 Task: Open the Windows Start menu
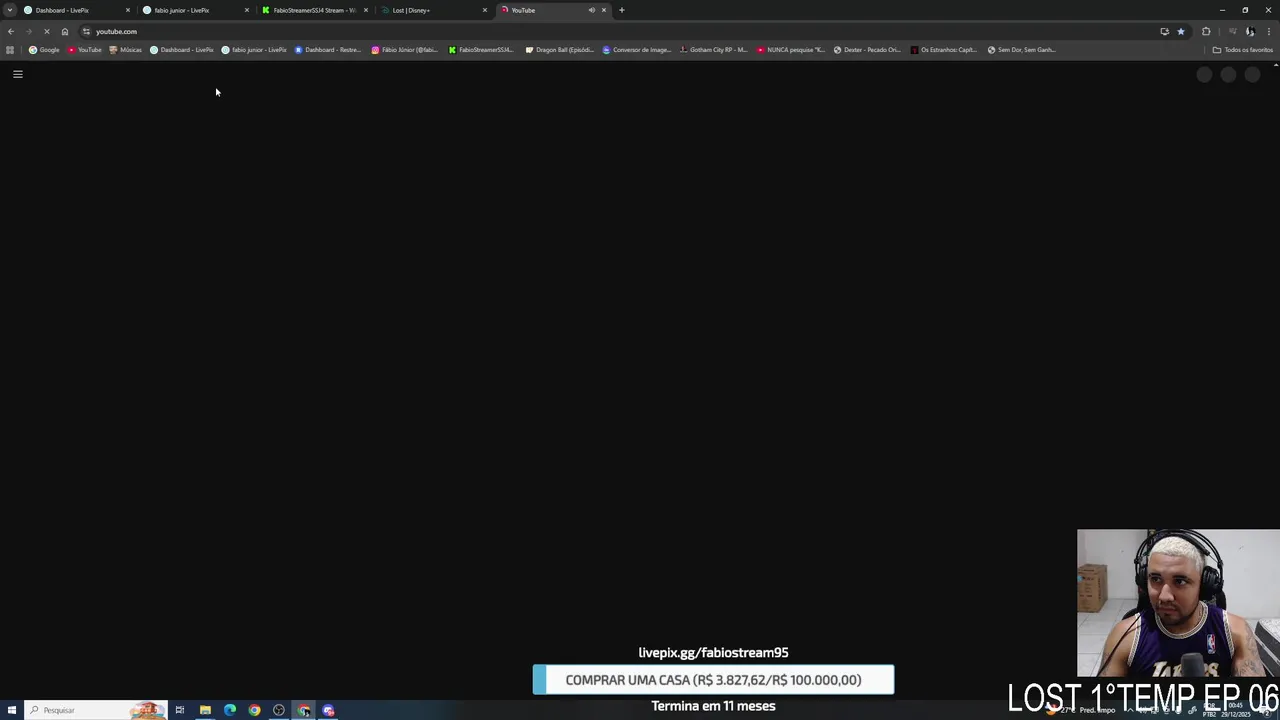coord(11,710)
